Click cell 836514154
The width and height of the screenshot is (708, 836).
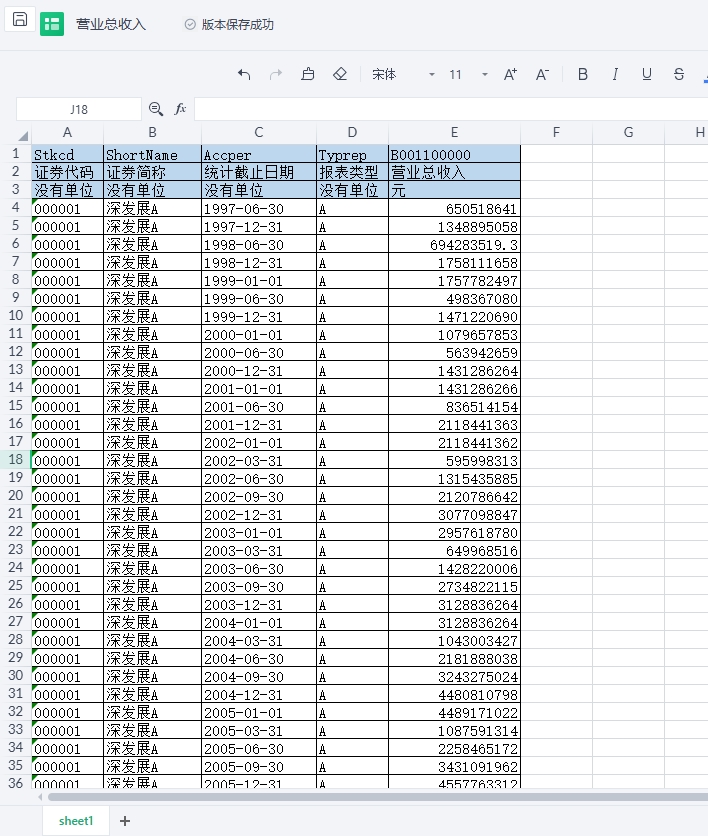pyautogui.click(x=454, y=407)
